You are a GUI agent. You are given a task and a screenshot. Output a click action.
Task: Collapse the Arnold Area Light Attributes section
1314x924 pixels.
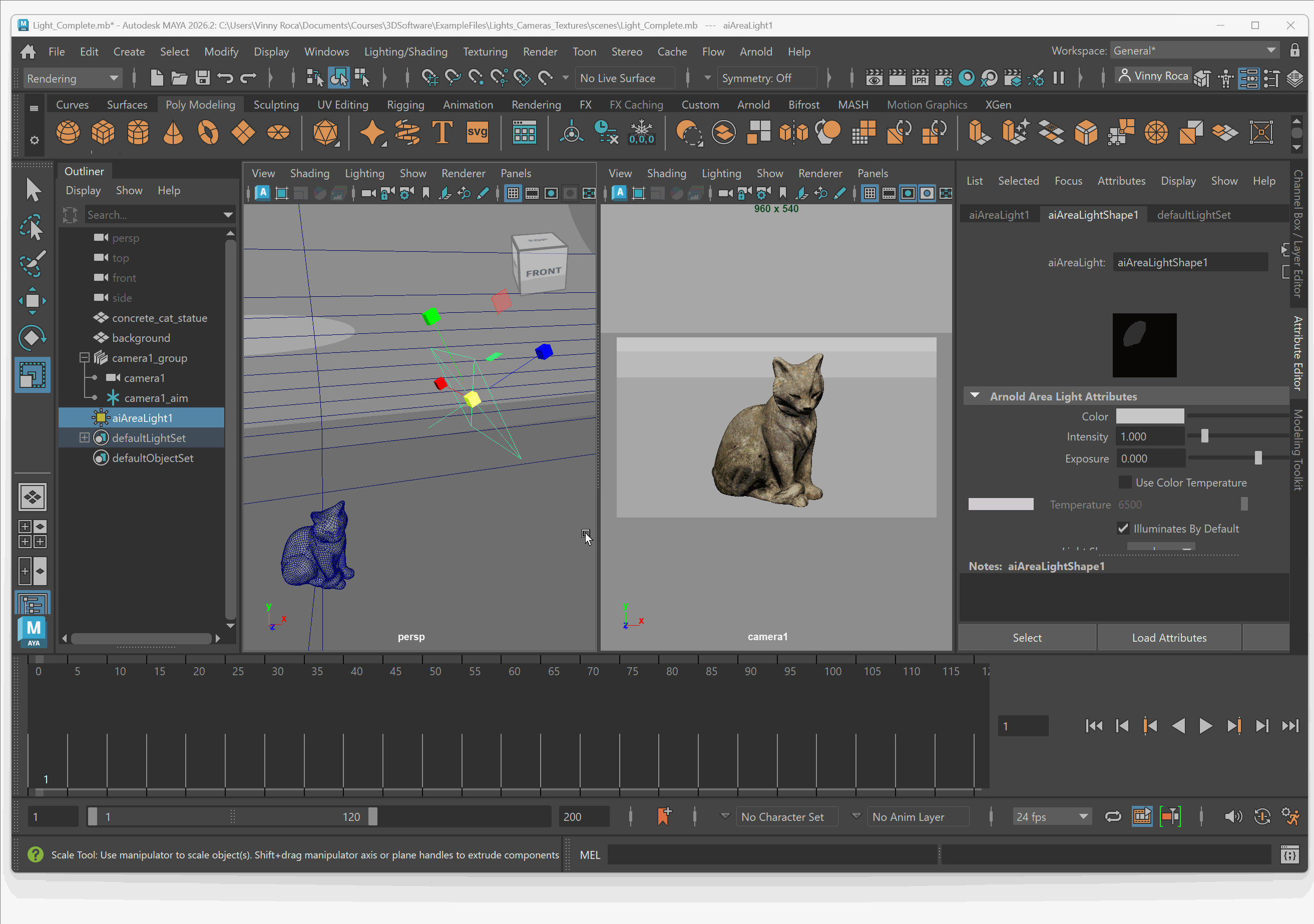[x=975, y=396]
